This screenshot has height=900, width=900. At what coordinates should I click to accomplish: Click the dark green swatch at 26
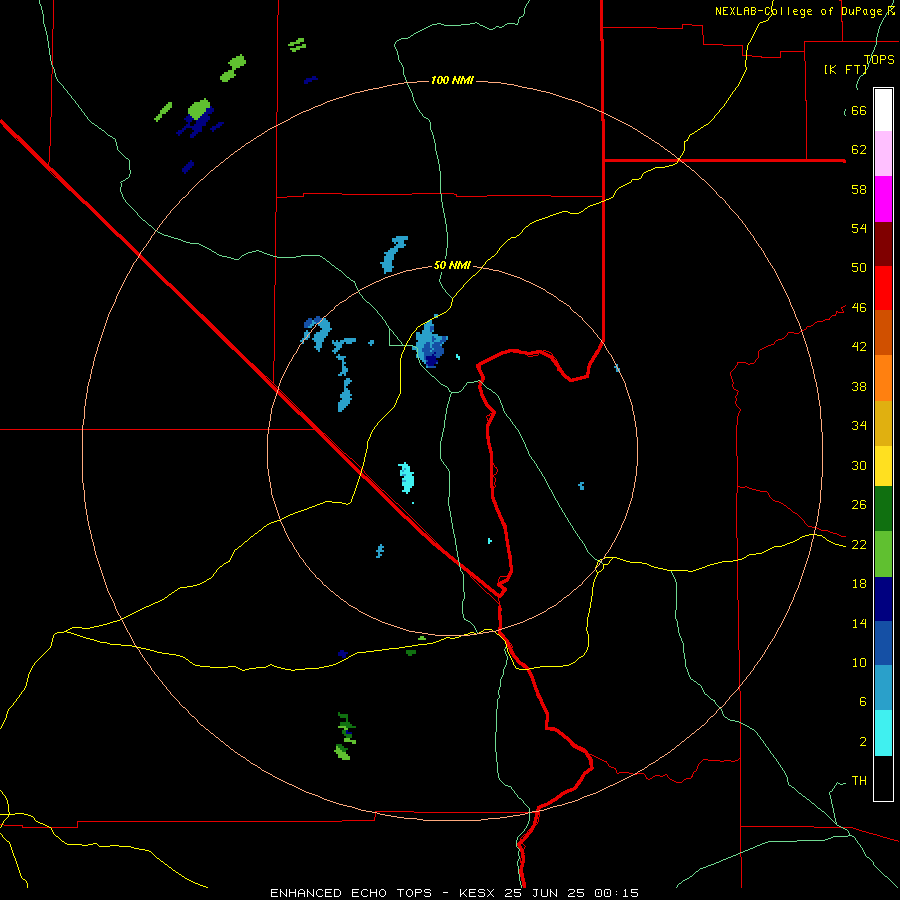click(x=883, y=509)
